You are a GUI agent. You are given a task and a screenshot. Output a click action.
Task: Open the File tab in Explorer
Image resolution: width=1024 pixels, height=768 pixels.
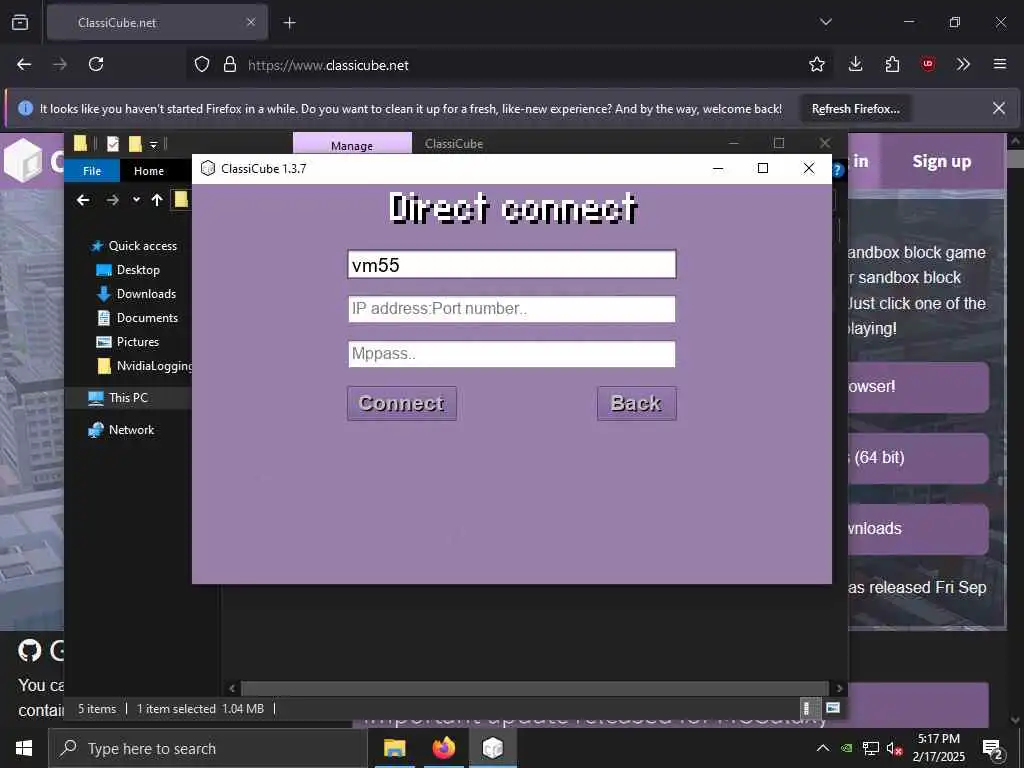pyautogui.click(x=92, y=170)
